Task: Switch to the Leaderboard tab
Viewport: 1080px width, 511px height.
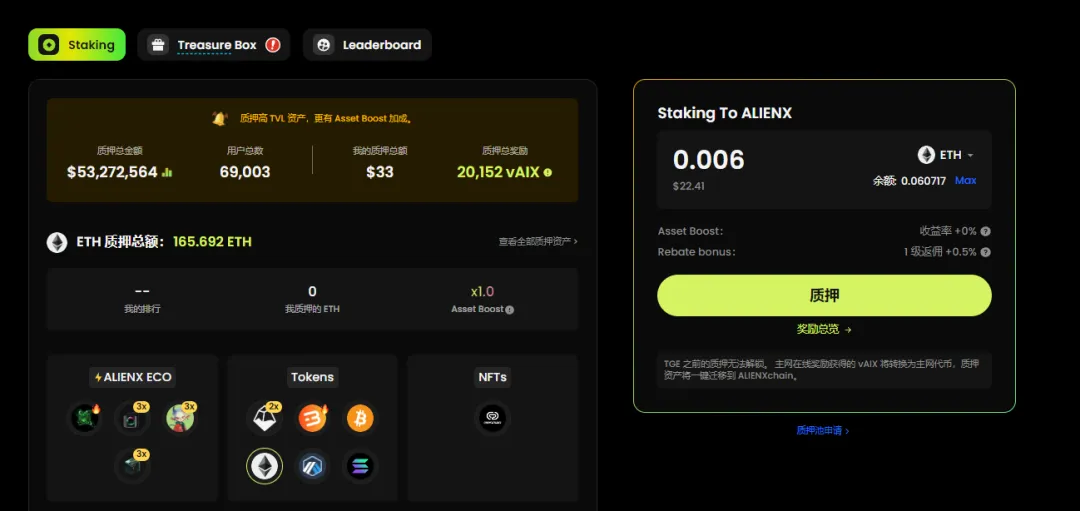Action: coord(367,45)
